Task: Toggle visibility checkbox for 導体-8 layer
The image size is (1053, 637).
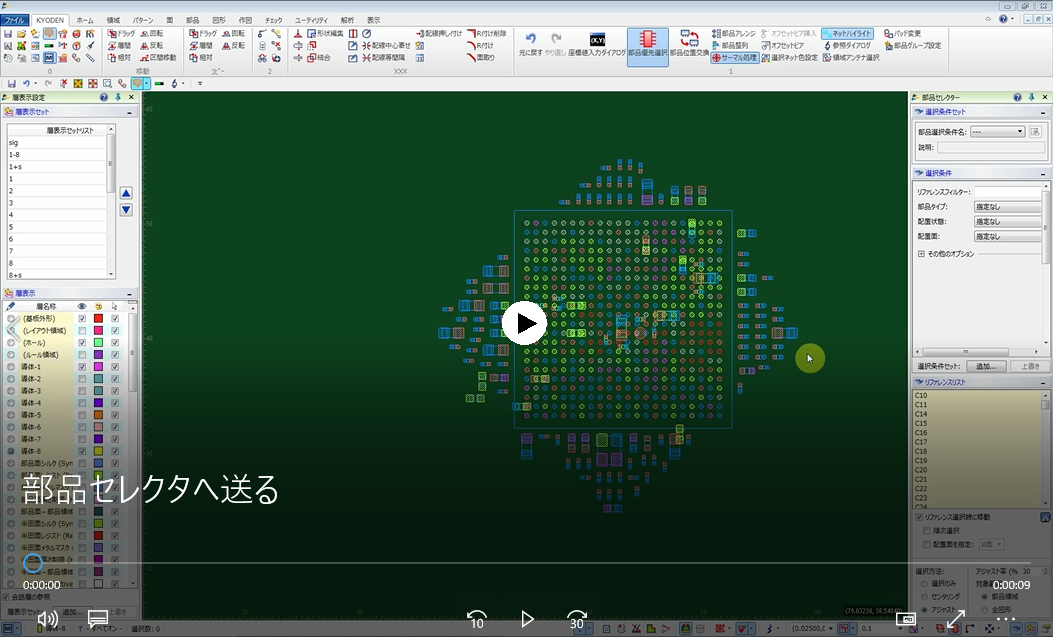Action: pyautogui.click(x=82, y=452)
